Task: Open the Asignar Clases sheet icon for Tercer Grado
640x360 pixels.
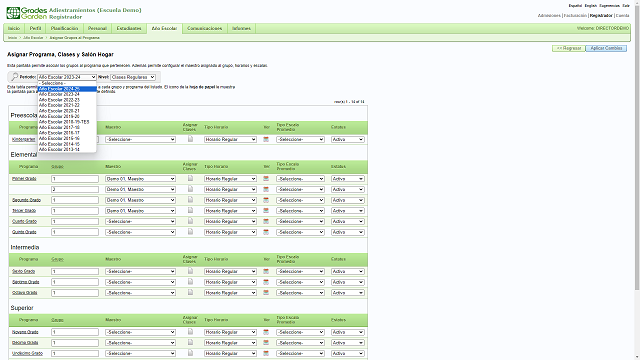Action: (x=190, y=210)
